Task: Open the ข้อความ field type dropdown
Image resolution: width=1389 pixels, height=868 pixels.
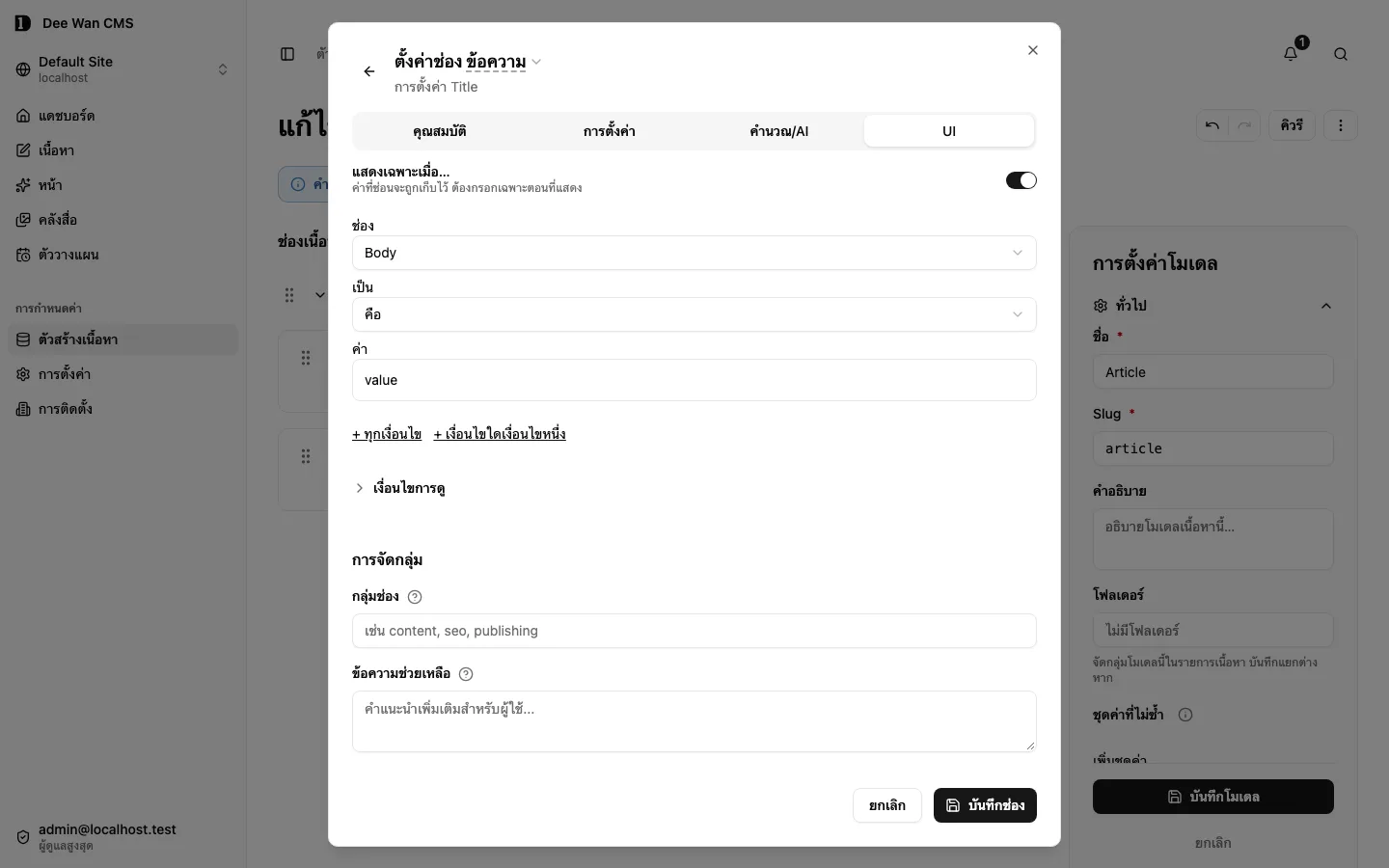Action: pos(503,62)
